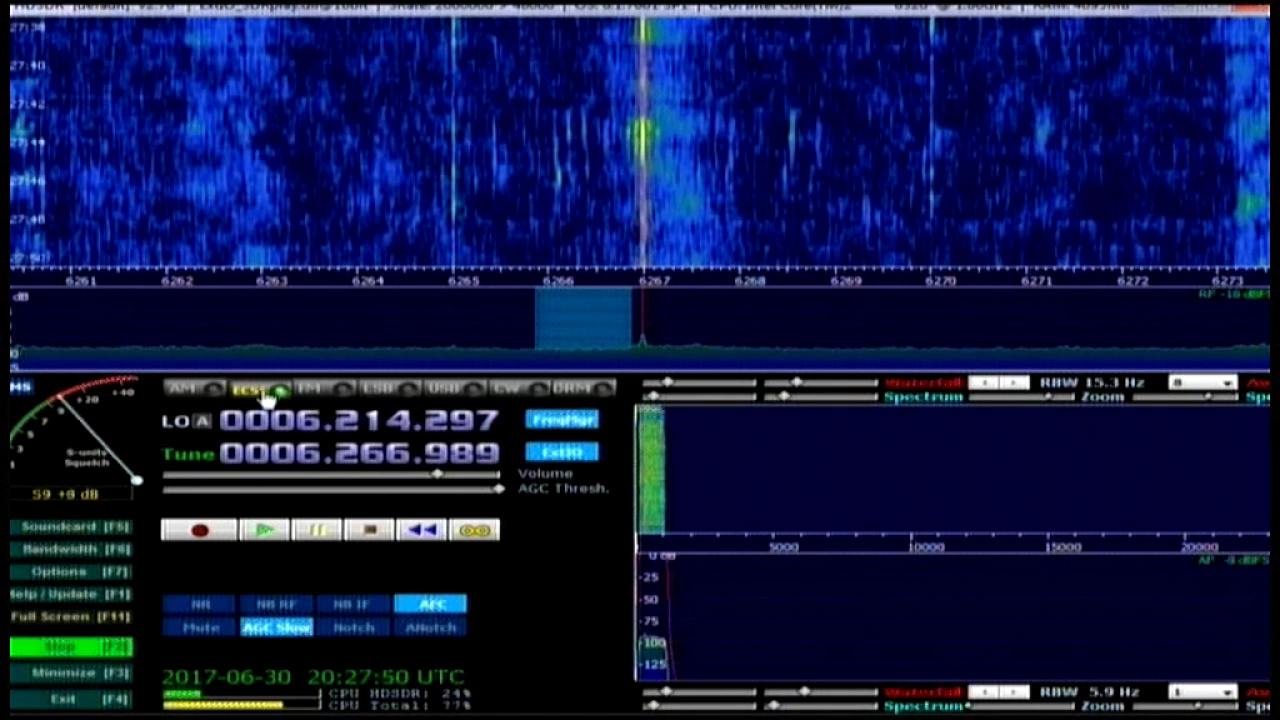The height and width of the screenshot is (720, 1280).
Task: Open the upper RBW 15.3 Hz dropdown
Action: pos(1205,383)
